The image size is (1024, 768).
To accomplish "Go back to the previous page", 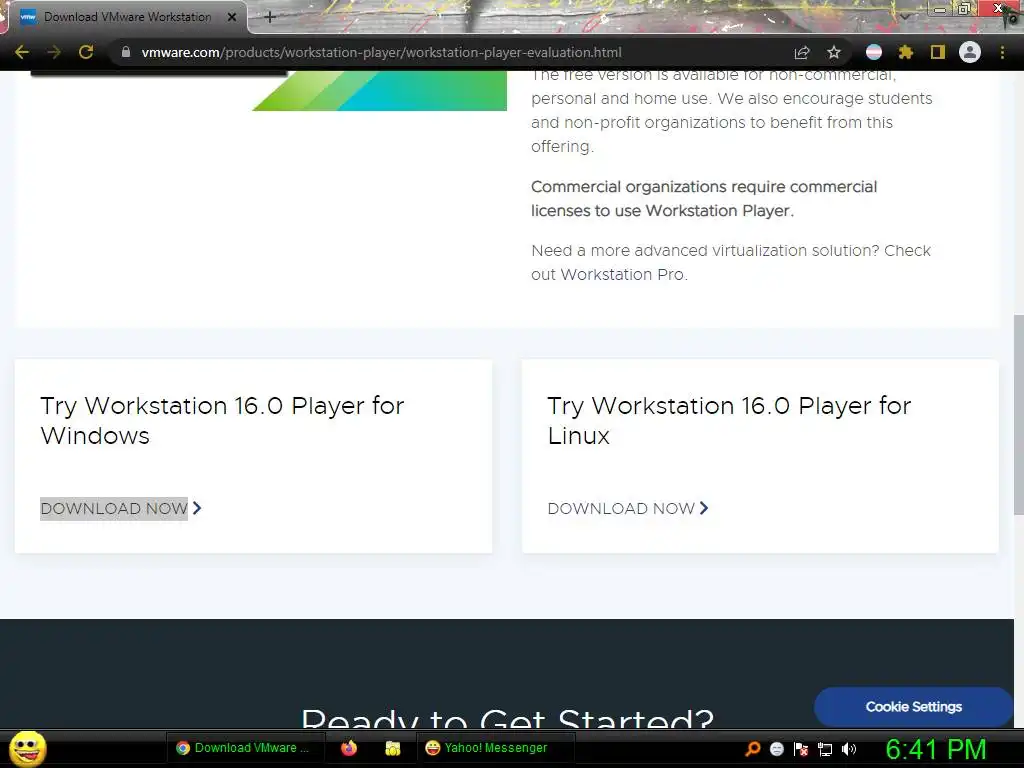I will 22,52.
